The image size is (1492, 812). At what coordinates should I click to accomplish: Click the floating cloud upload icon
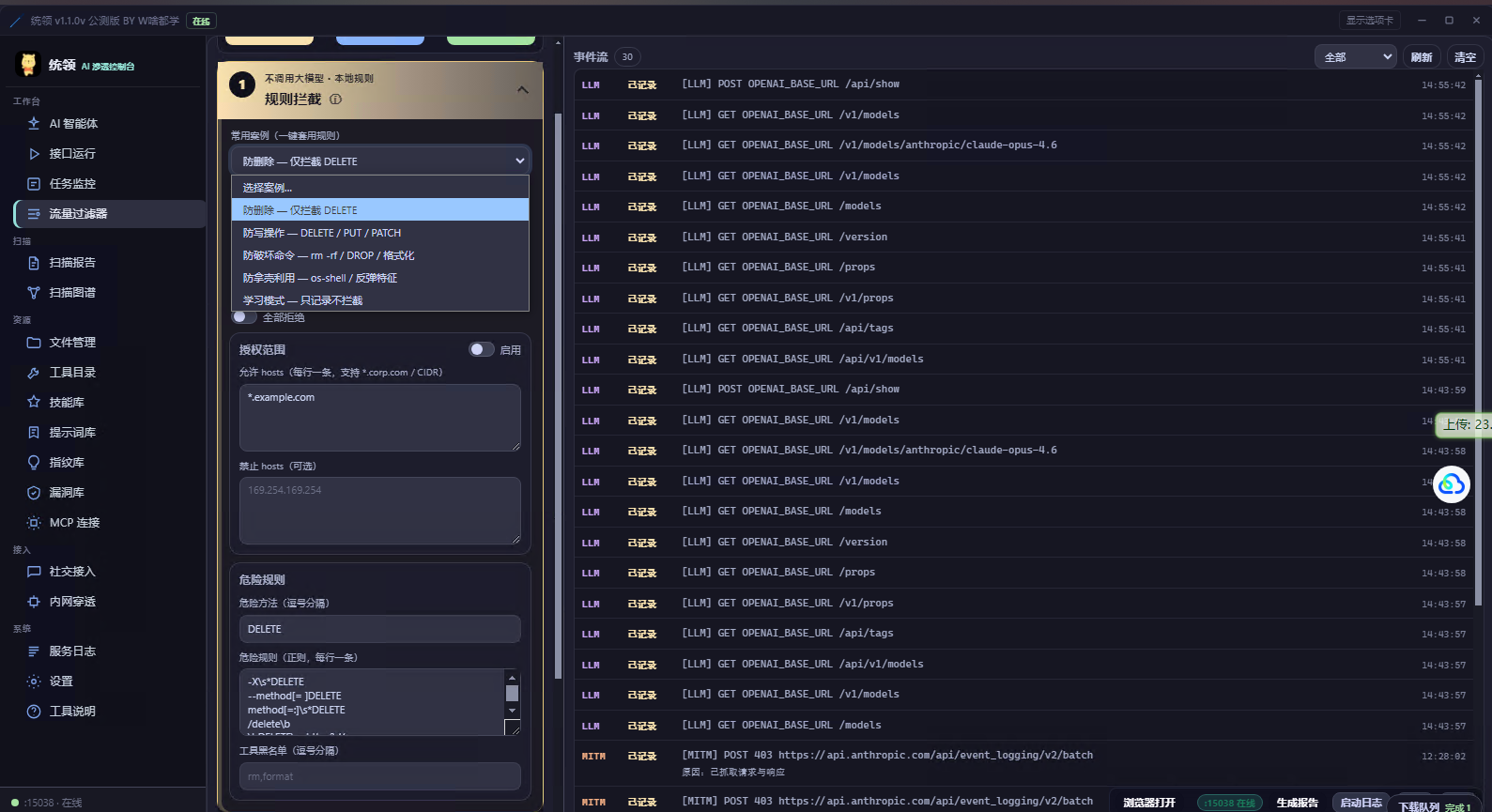tap(1451, 484)
